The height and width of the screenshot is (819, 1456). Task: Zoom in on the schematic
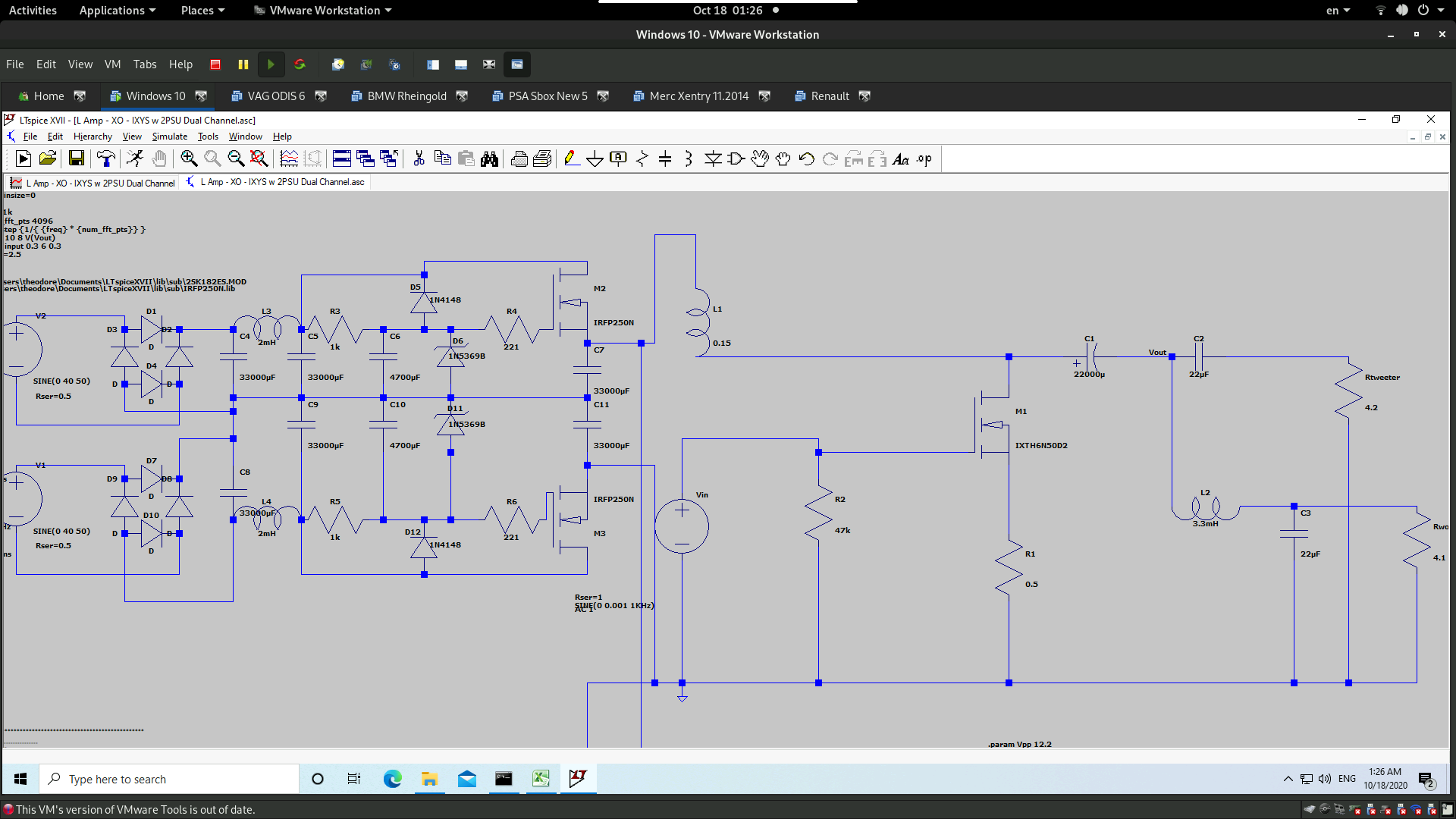(189, 158)
